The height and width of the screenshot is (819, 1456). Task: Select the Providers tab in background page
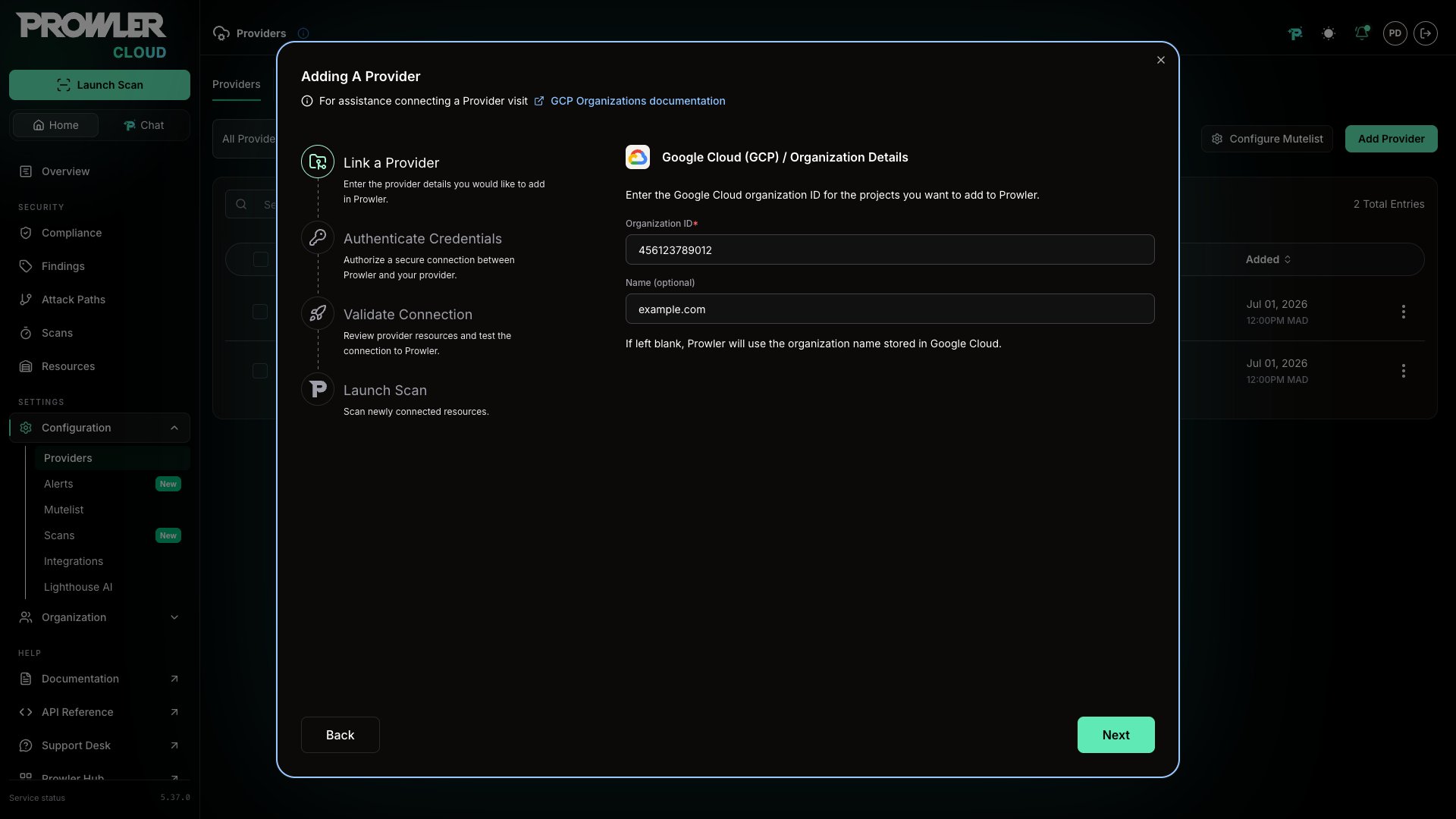(x=236, y=84)
